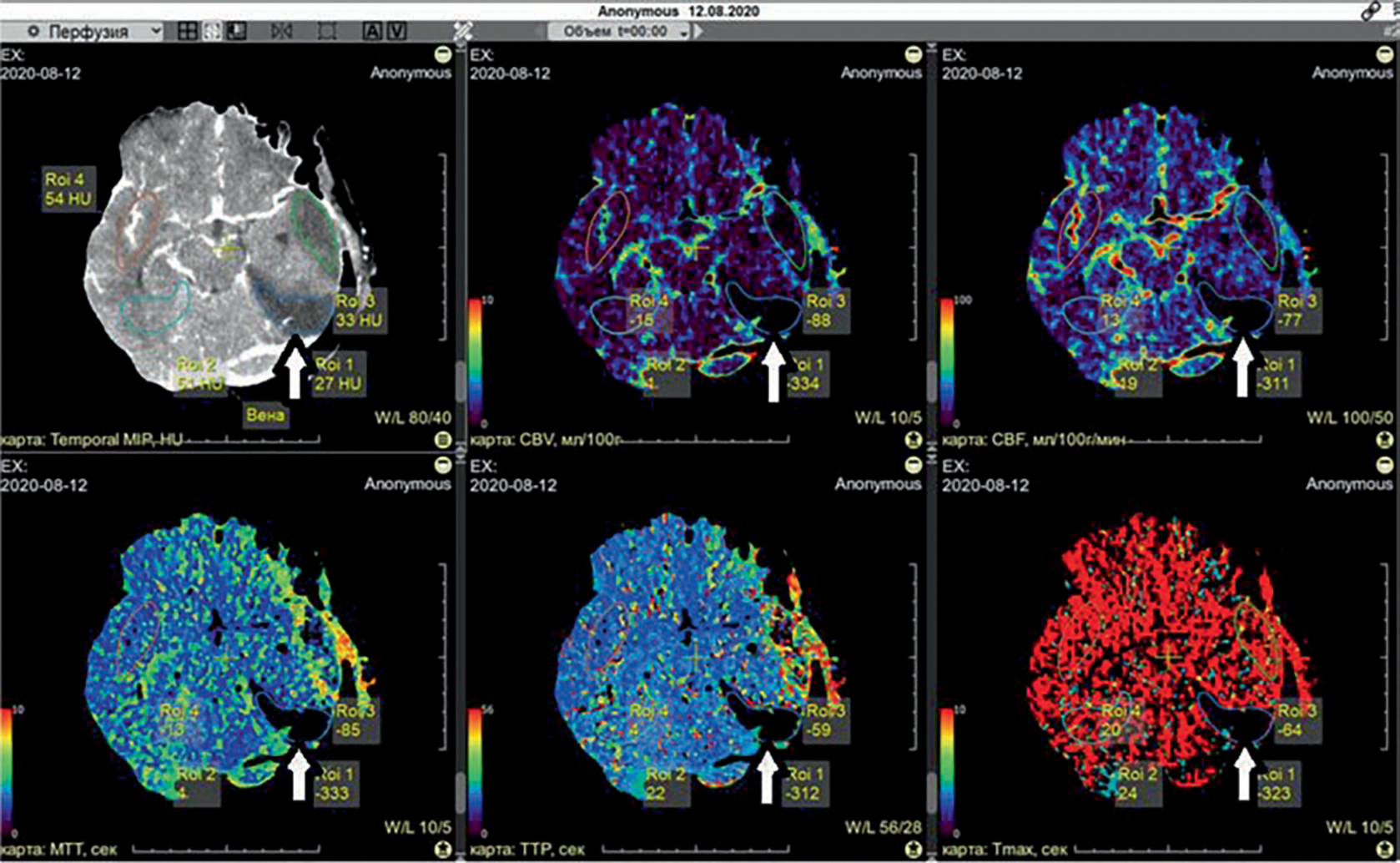Select the Roi 4 54 HU label
This screenshot has width=1400, height=863.
68,189
